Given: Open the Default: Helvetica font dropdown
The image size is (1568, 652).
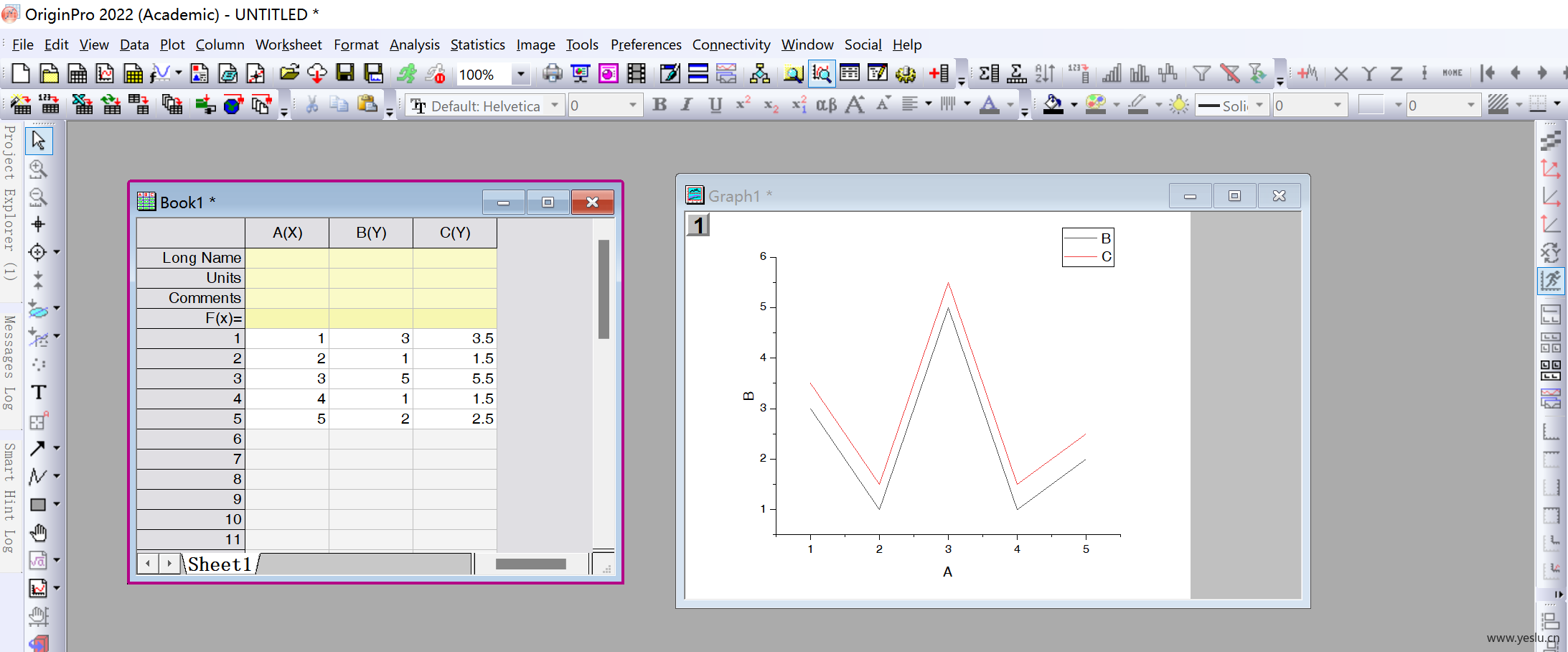Looking at the screenshot, I should 554,106.
